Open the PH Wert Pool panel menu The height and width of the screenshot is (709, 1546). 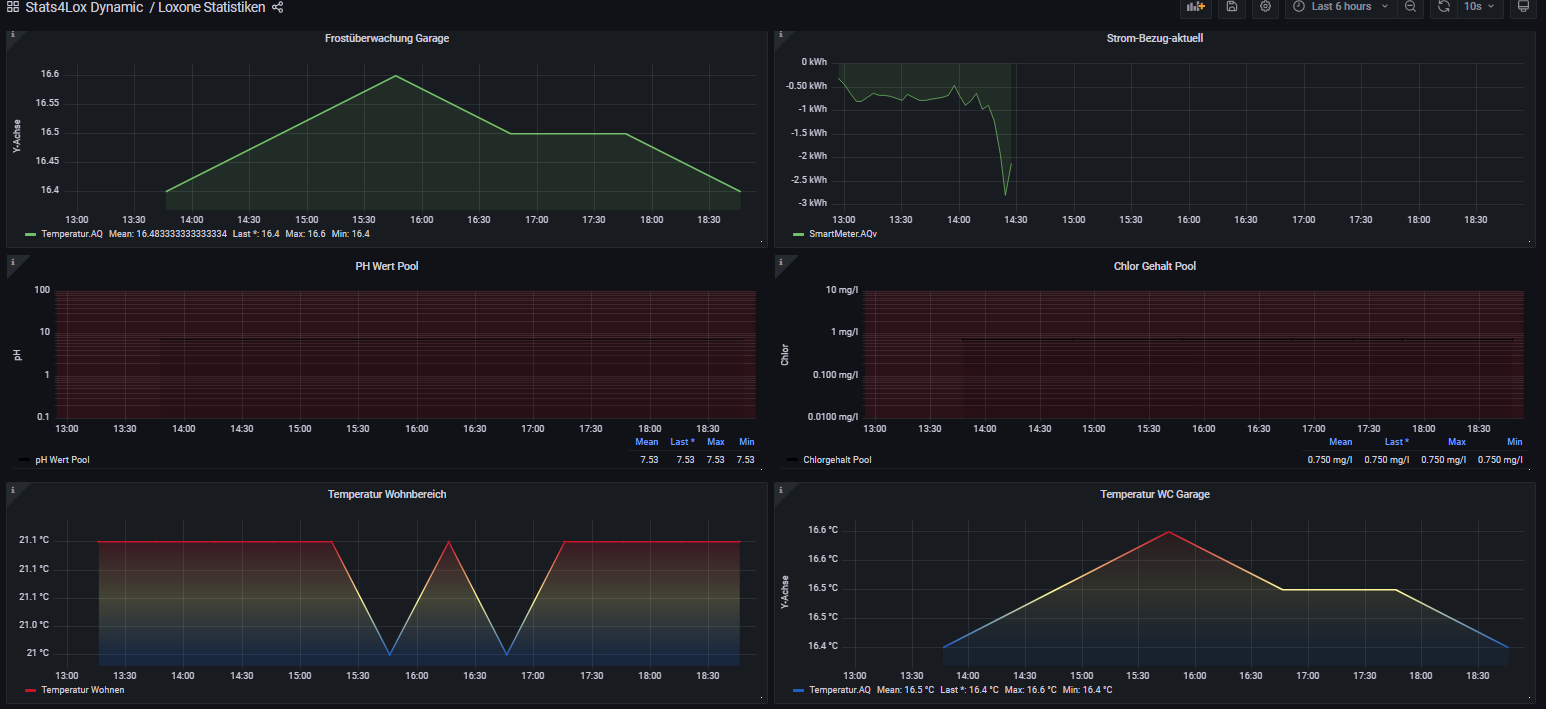[386, 266]
